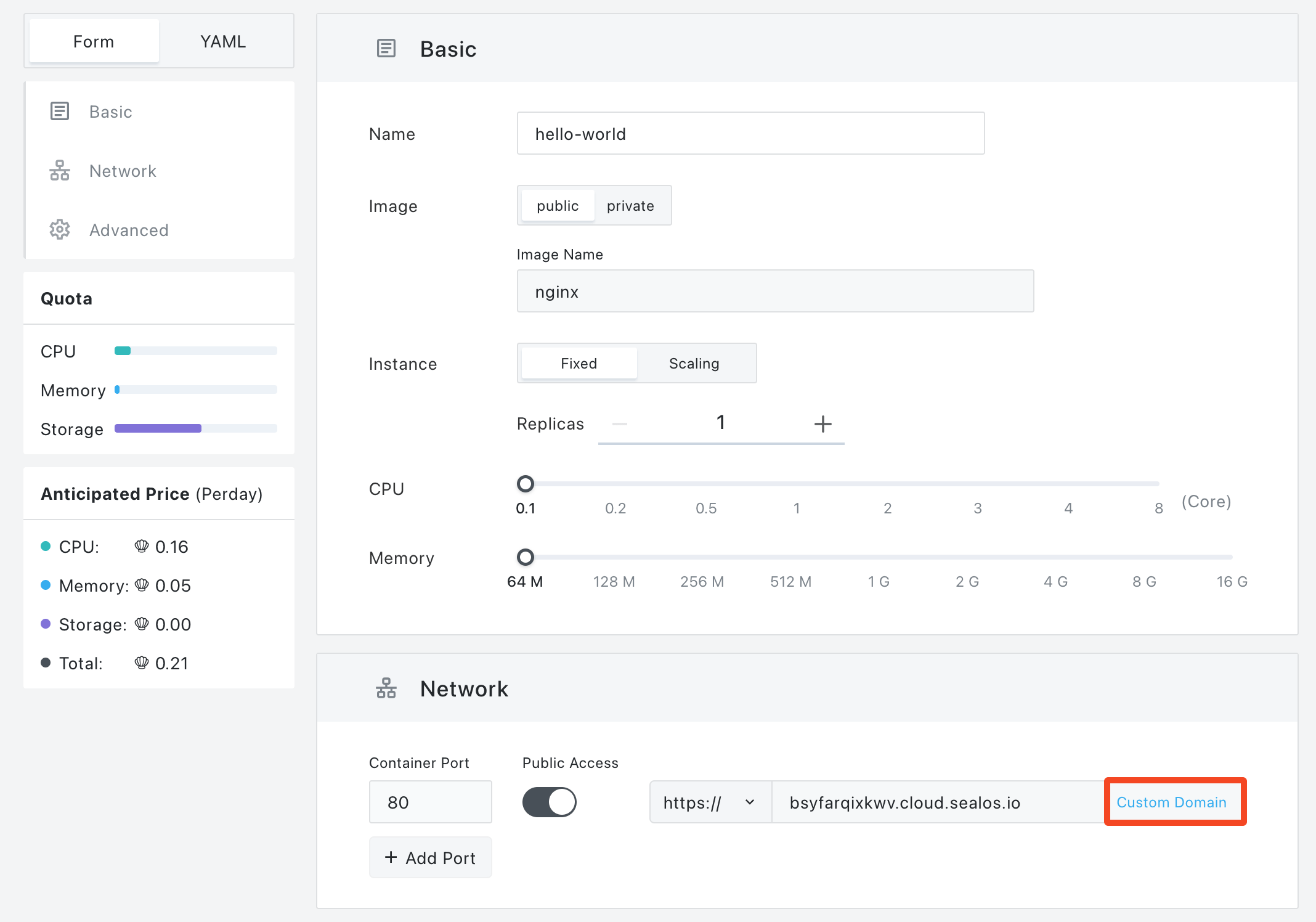Viewport: 1316px width, 922px height.
Task: Click the Basic section header icon
Action: point(386,49)
